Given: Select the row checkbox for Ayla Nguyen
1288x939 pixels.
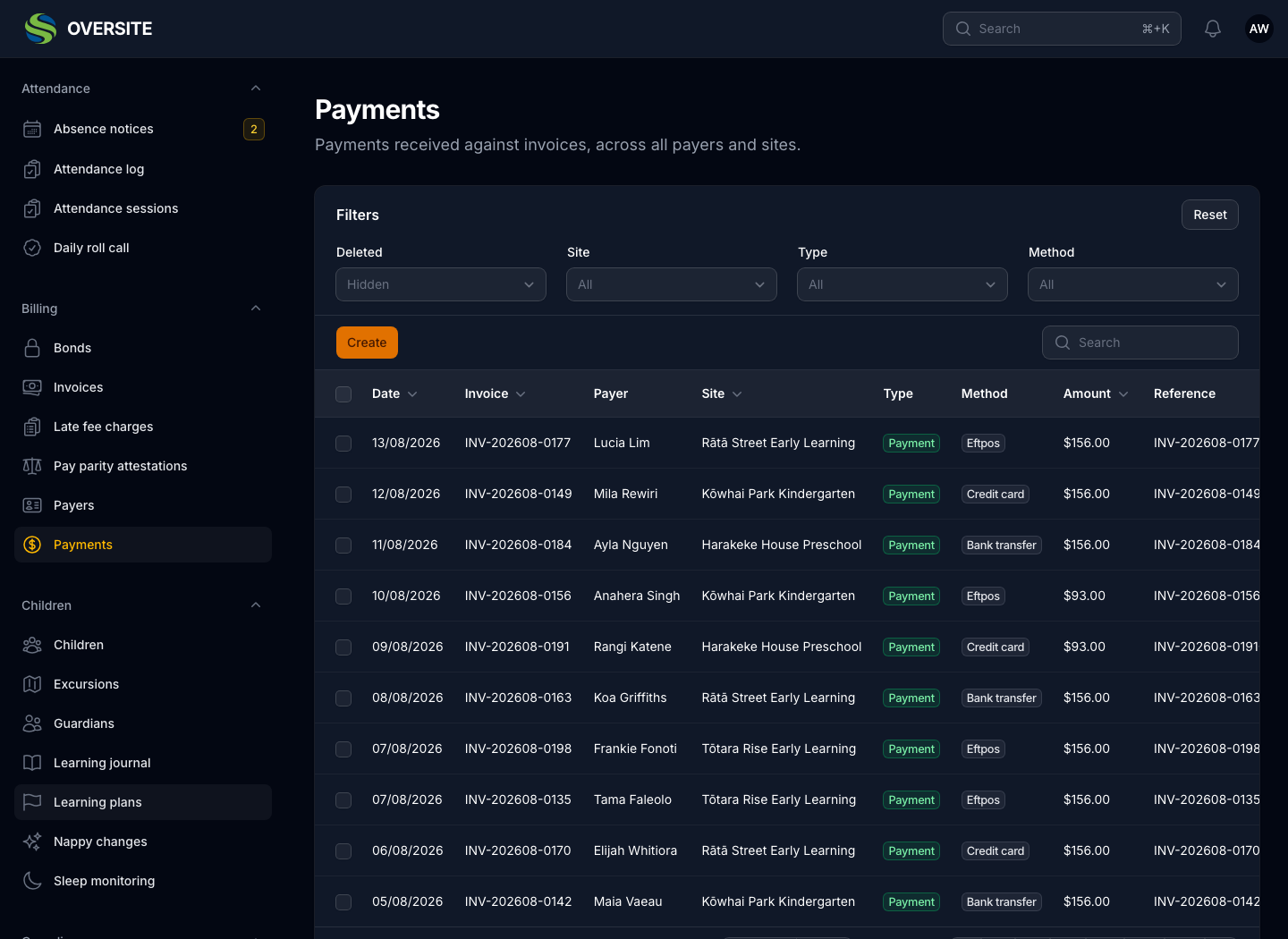Looking at the screenshot, I should [343, 546].
